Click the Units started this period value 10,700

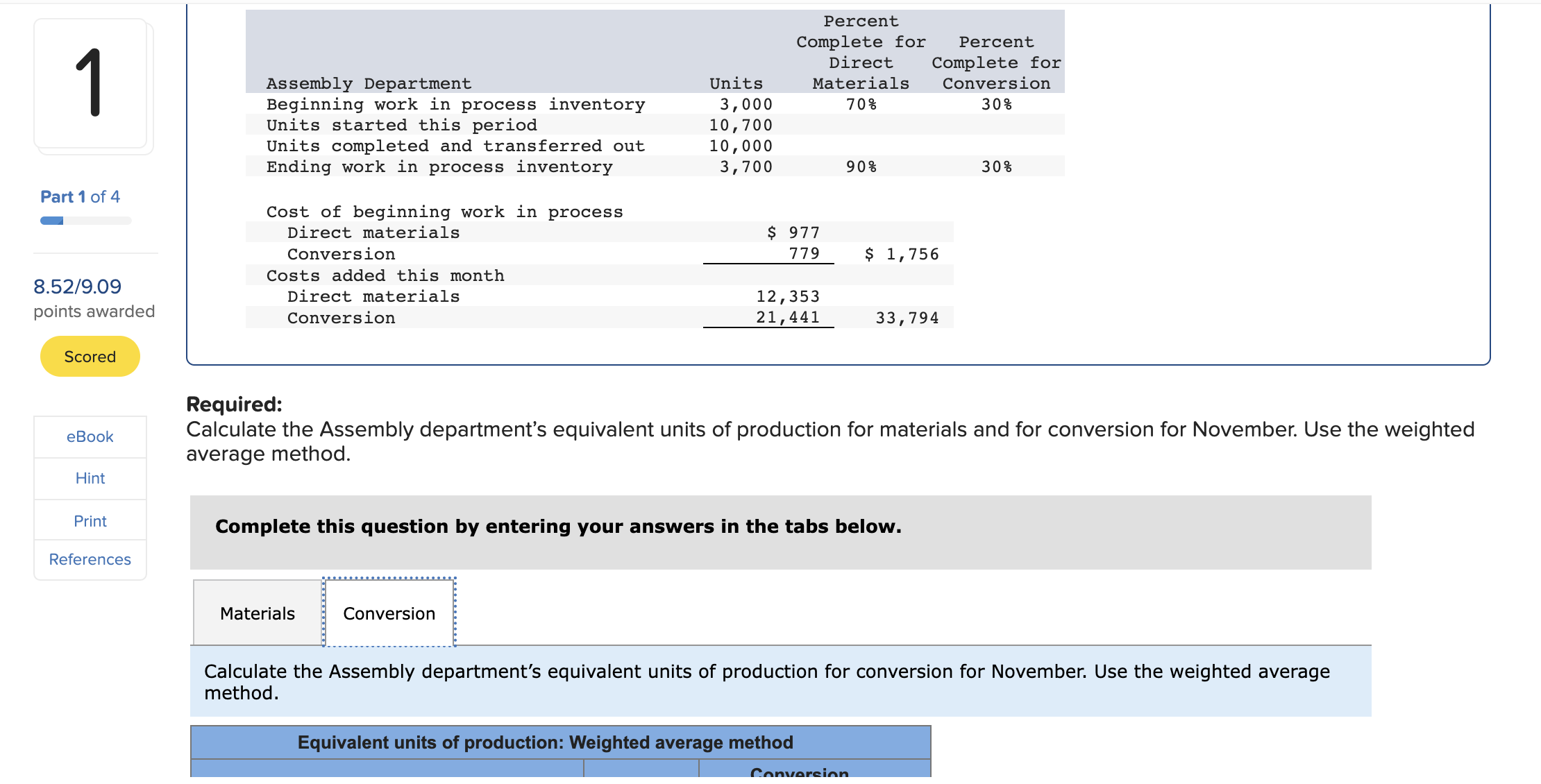pyautogui.click(x=741, y=125)
